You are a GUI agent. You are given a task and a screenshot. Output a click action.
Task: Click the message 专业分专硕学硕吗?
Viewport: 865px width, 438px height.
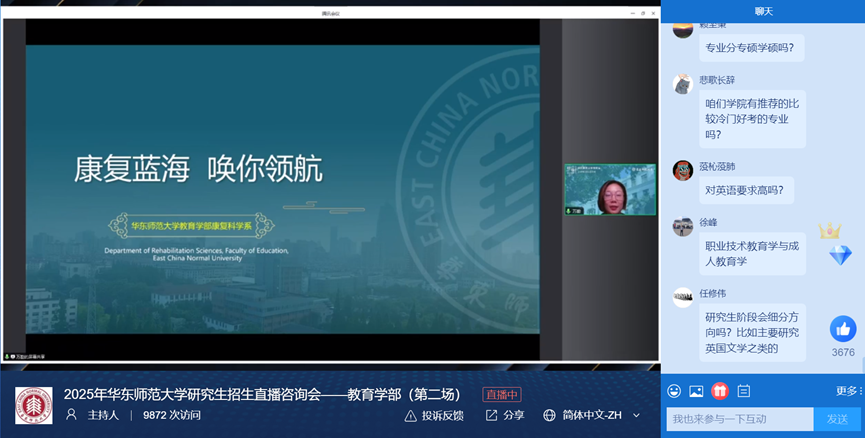(x=751, y=48)
